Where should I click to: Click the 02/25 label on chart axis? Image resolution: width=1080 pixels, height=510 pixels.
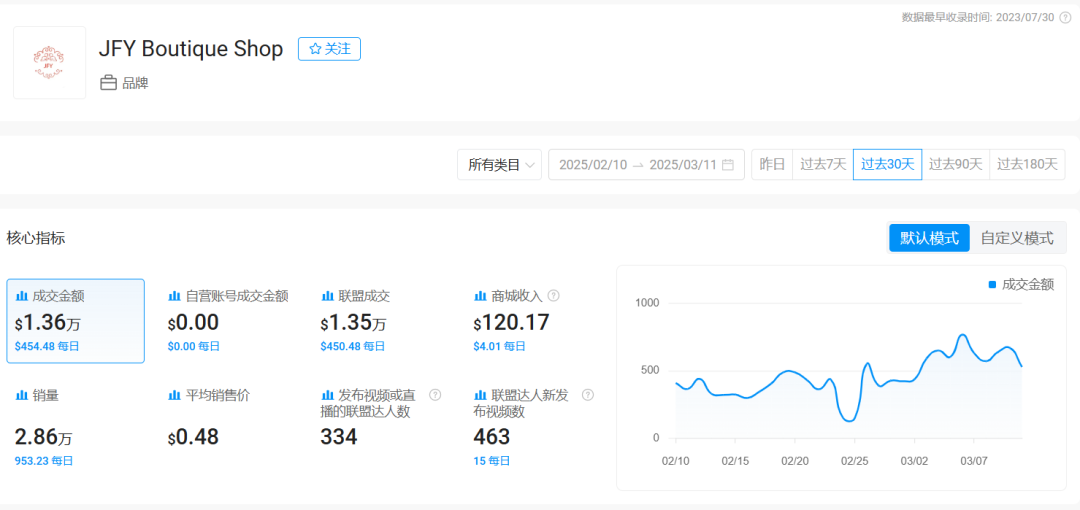854,460
